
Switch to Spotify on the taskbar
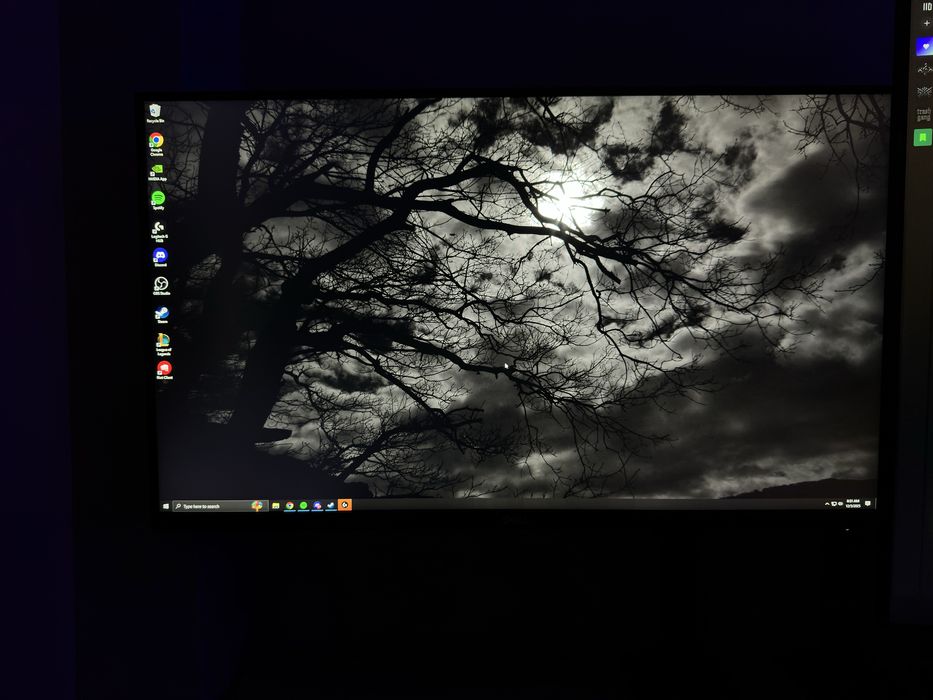point(303,505)
